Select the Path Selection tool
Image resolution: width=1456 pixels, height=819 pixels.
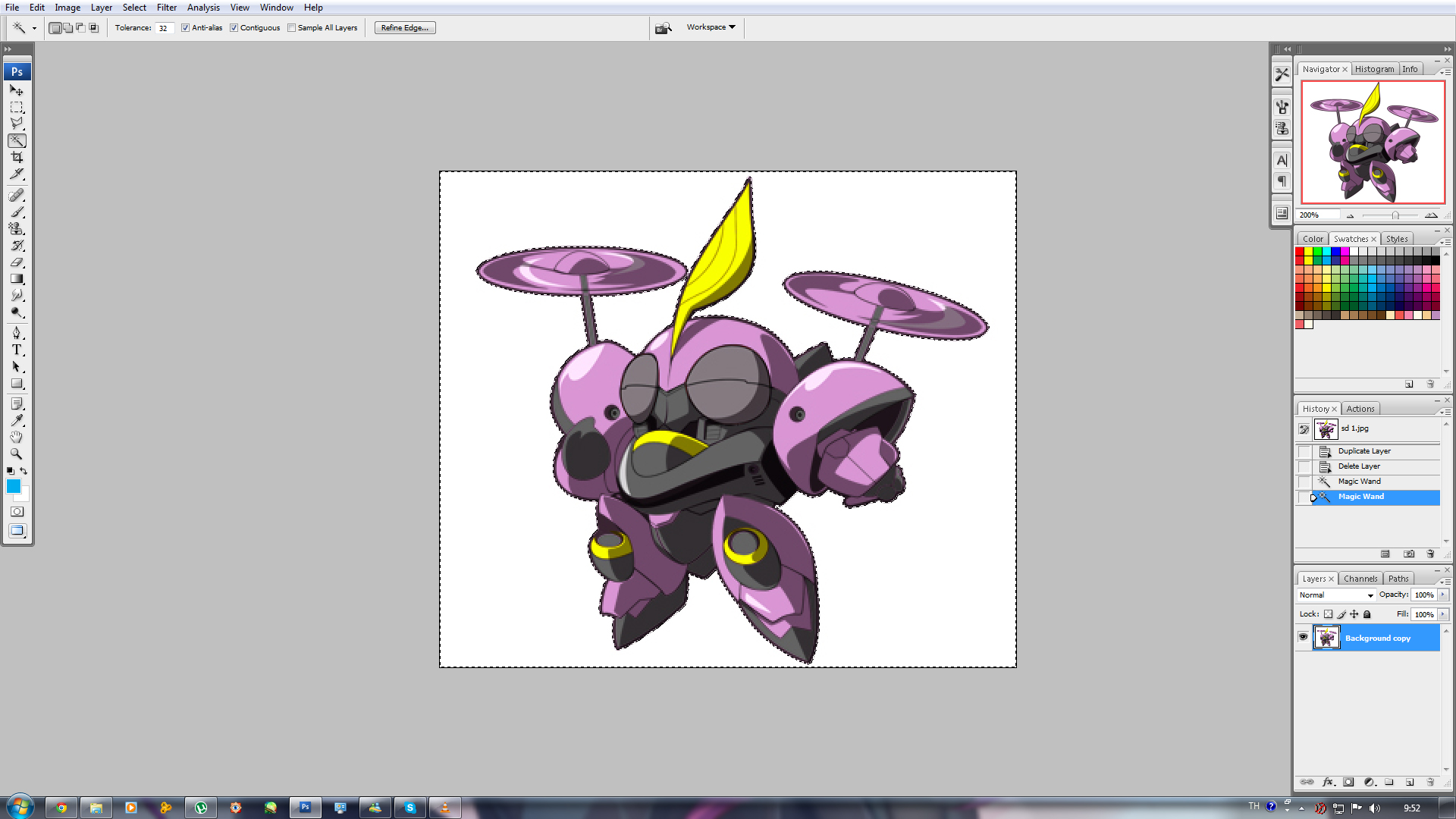(x=17, y=366)
